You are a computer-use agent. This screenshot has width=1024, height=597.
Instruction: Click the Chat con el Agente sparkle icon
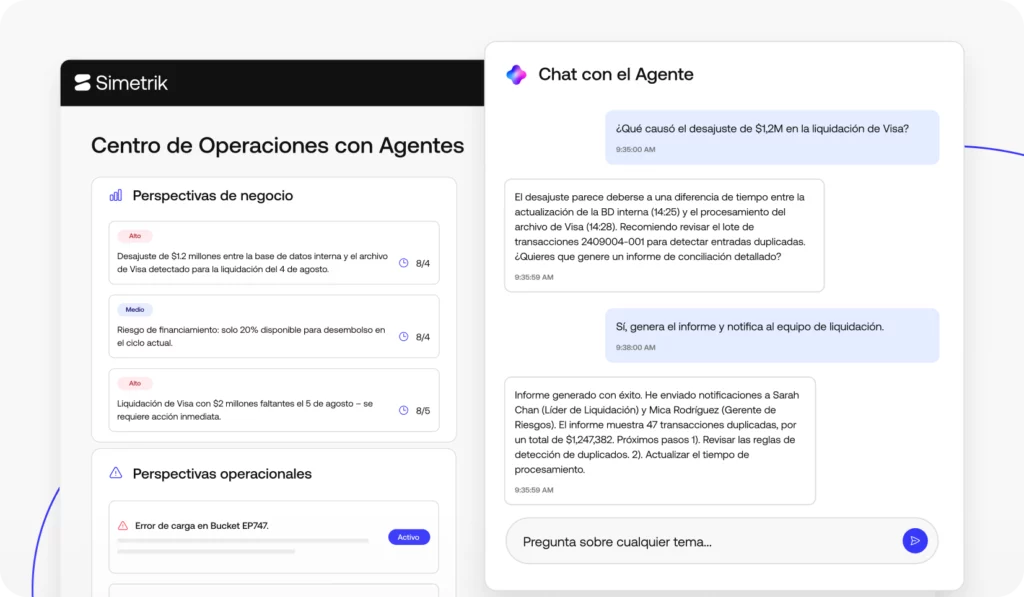point(516,75)
